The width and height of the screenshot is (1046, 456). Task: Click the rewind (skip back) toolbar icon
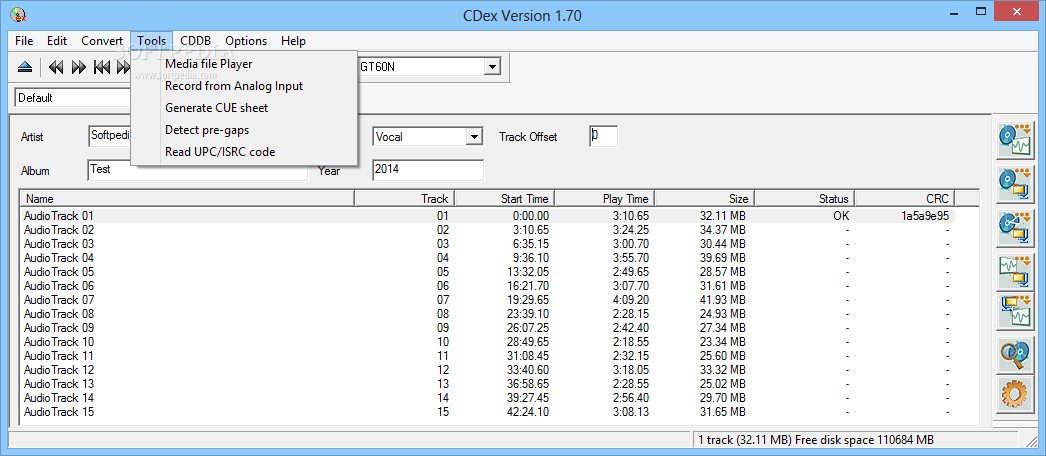57,67
